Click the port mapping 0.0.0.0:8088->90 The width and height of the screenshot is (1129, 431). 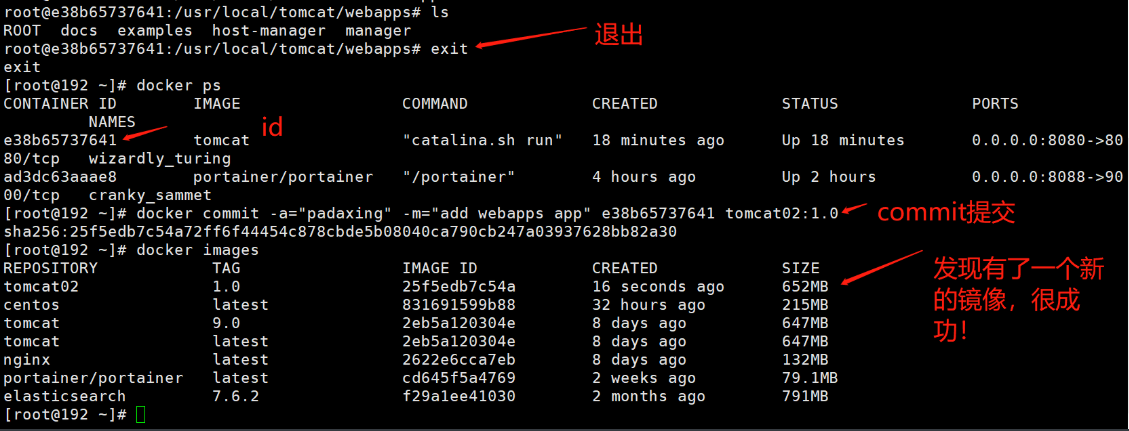(1048, 177)
